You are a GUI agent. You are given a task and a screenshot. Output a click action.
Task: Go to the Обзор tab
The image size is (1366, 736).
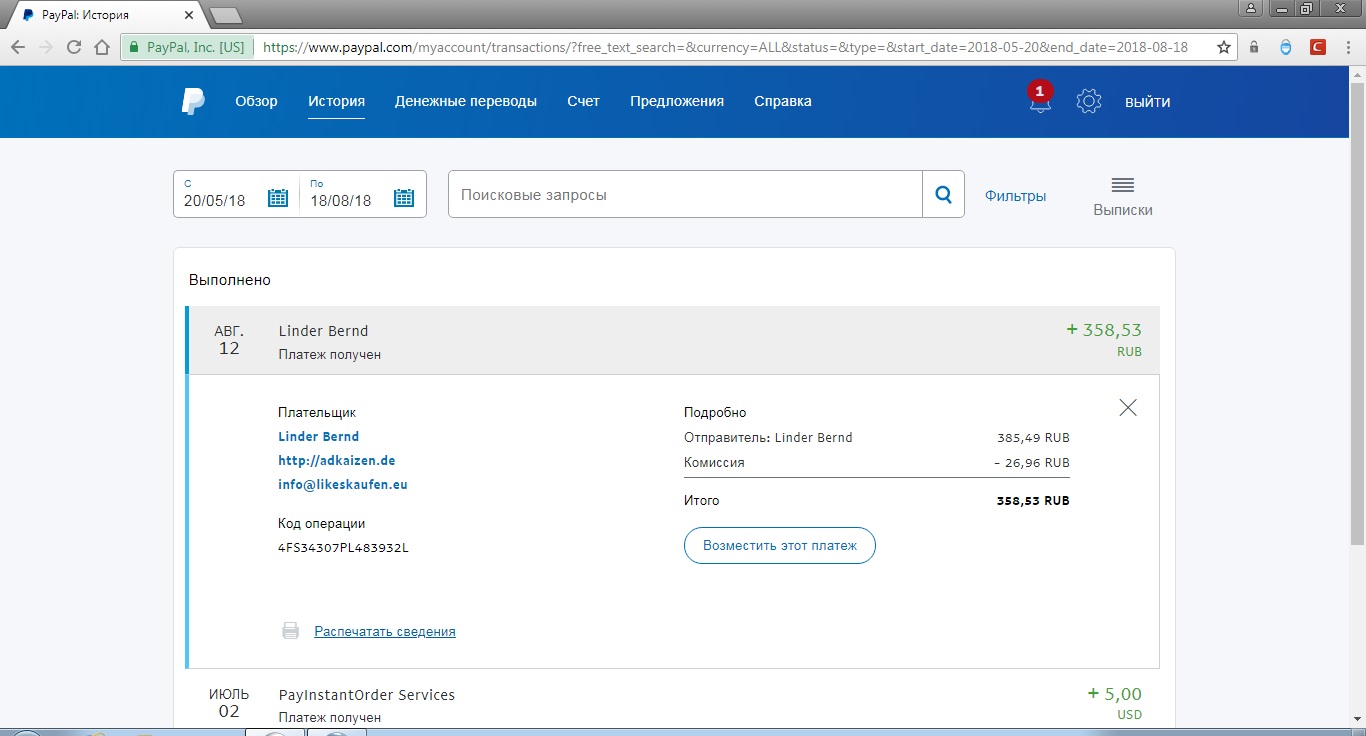coord(256,101)
